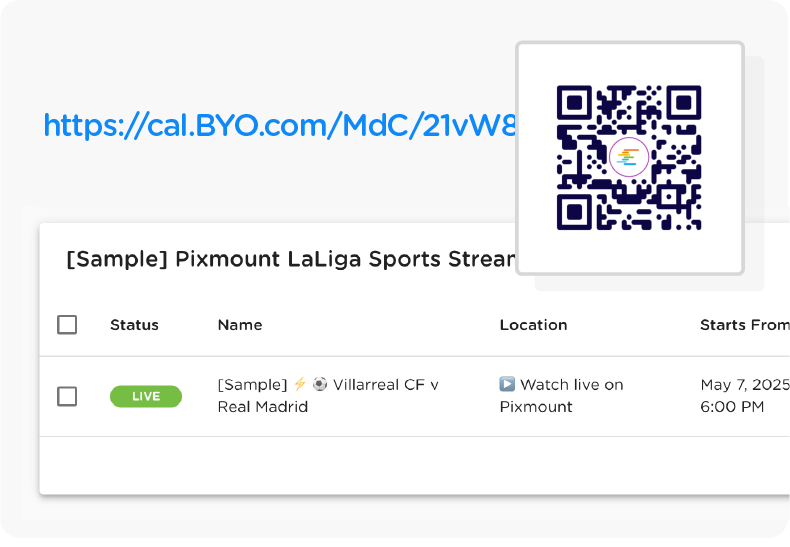
Task: Sort by the Name column header
Action: (240, 325)
